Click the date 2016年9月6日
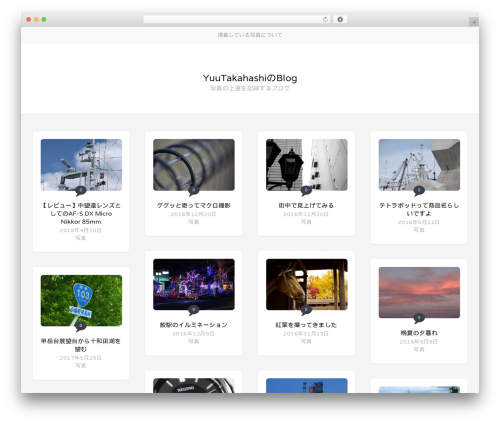The image size is (500, 423). (x=419, y=341)
